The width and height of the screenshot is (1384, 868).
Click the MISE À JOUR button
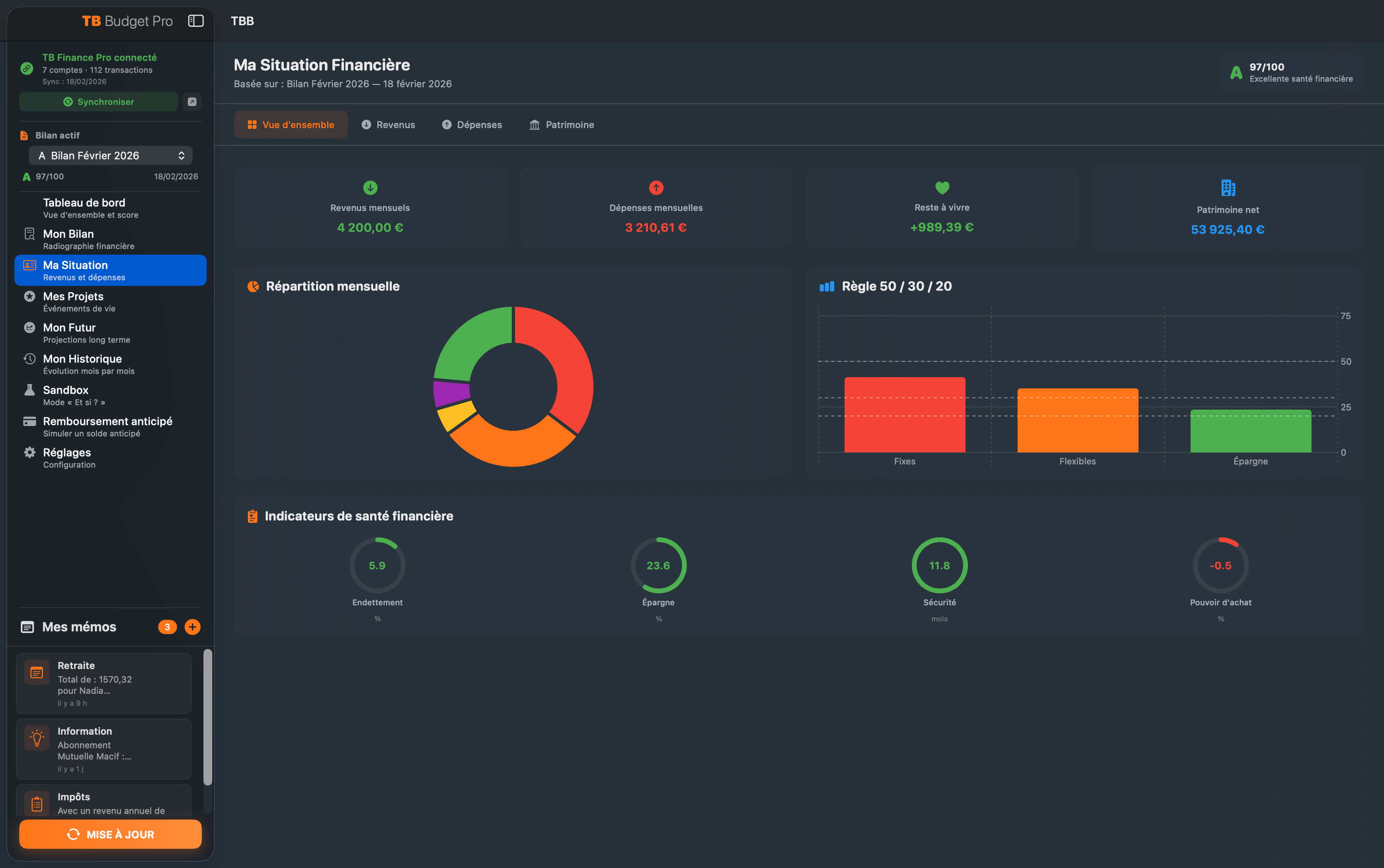[110, 834]
